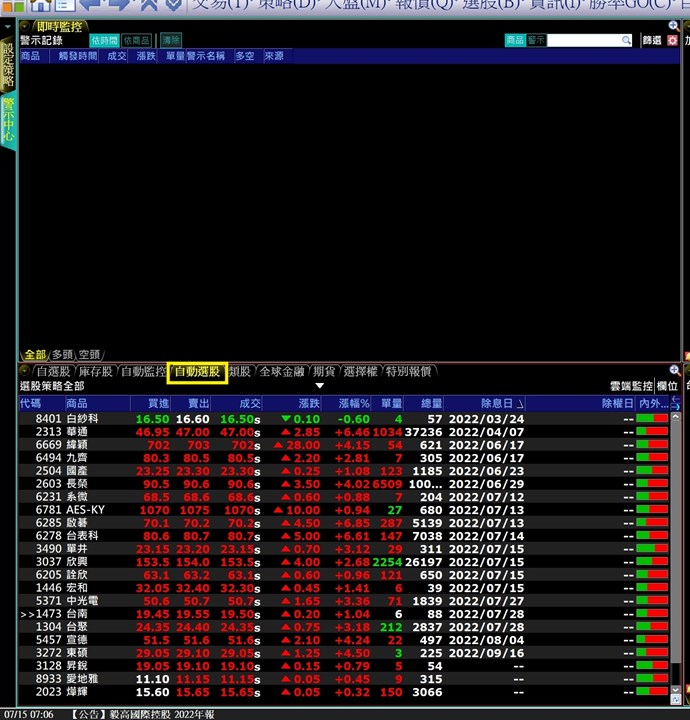This screenshot has height=720, width=690.
Task: Expand the watchlist panel round dropdown
Action: tap(25, 371)
